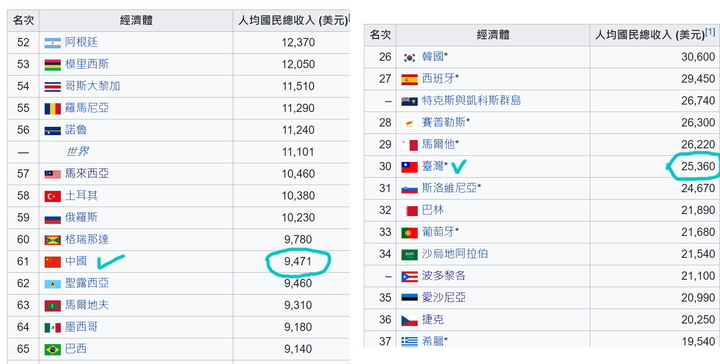
Task: Open the 羅馬尼亞 link
Action: click(x=86, y=108)
